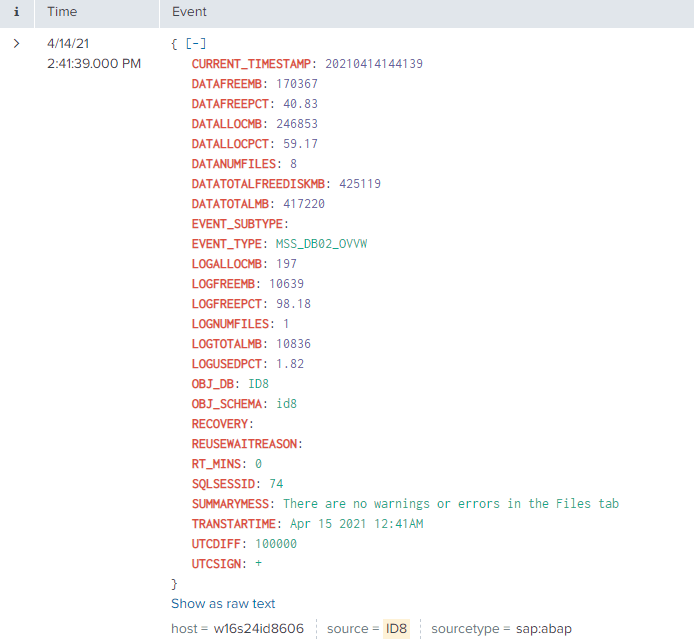The height and width of the screenshot is (644, 694).
Task: Click host value w16s24id8606
Action: click(259, 629)
